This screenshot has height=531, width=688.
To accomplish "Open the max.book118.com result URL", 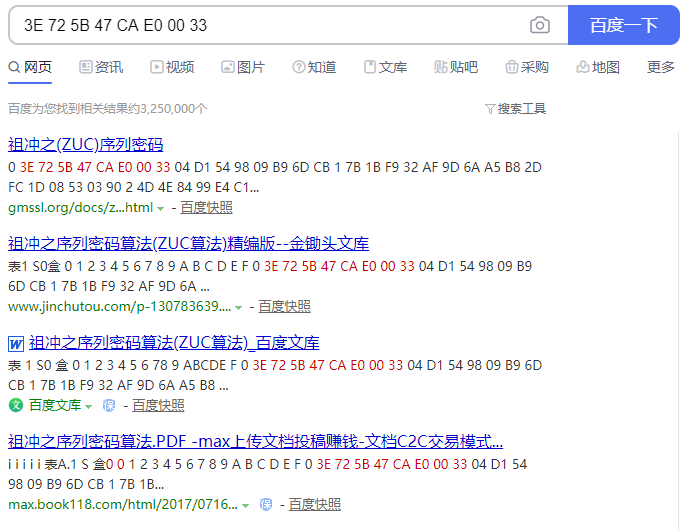I will (123, 504).
